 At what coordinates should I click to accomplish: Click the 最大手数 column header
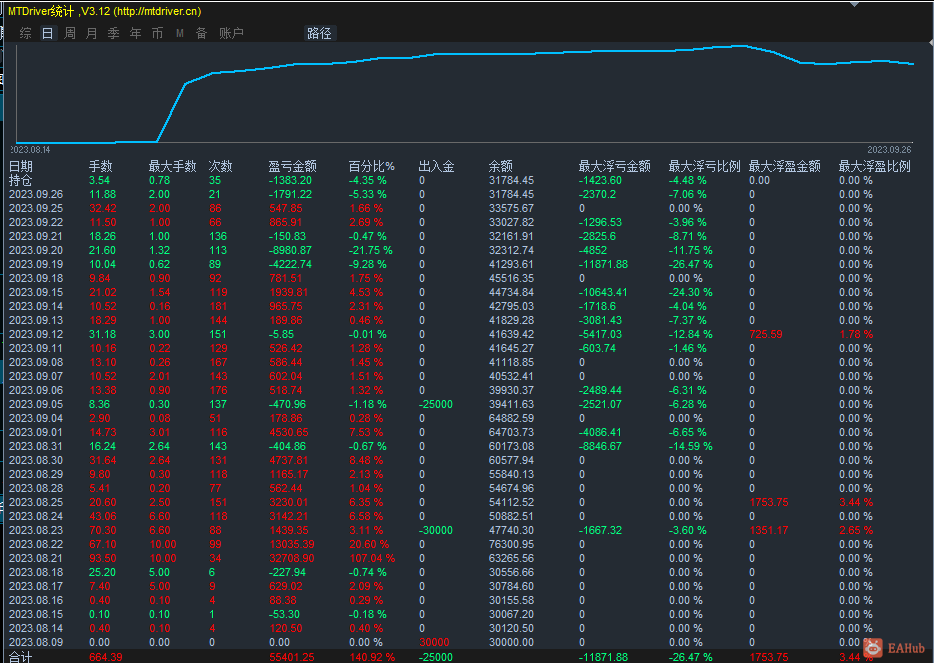(x=173, y=166)
